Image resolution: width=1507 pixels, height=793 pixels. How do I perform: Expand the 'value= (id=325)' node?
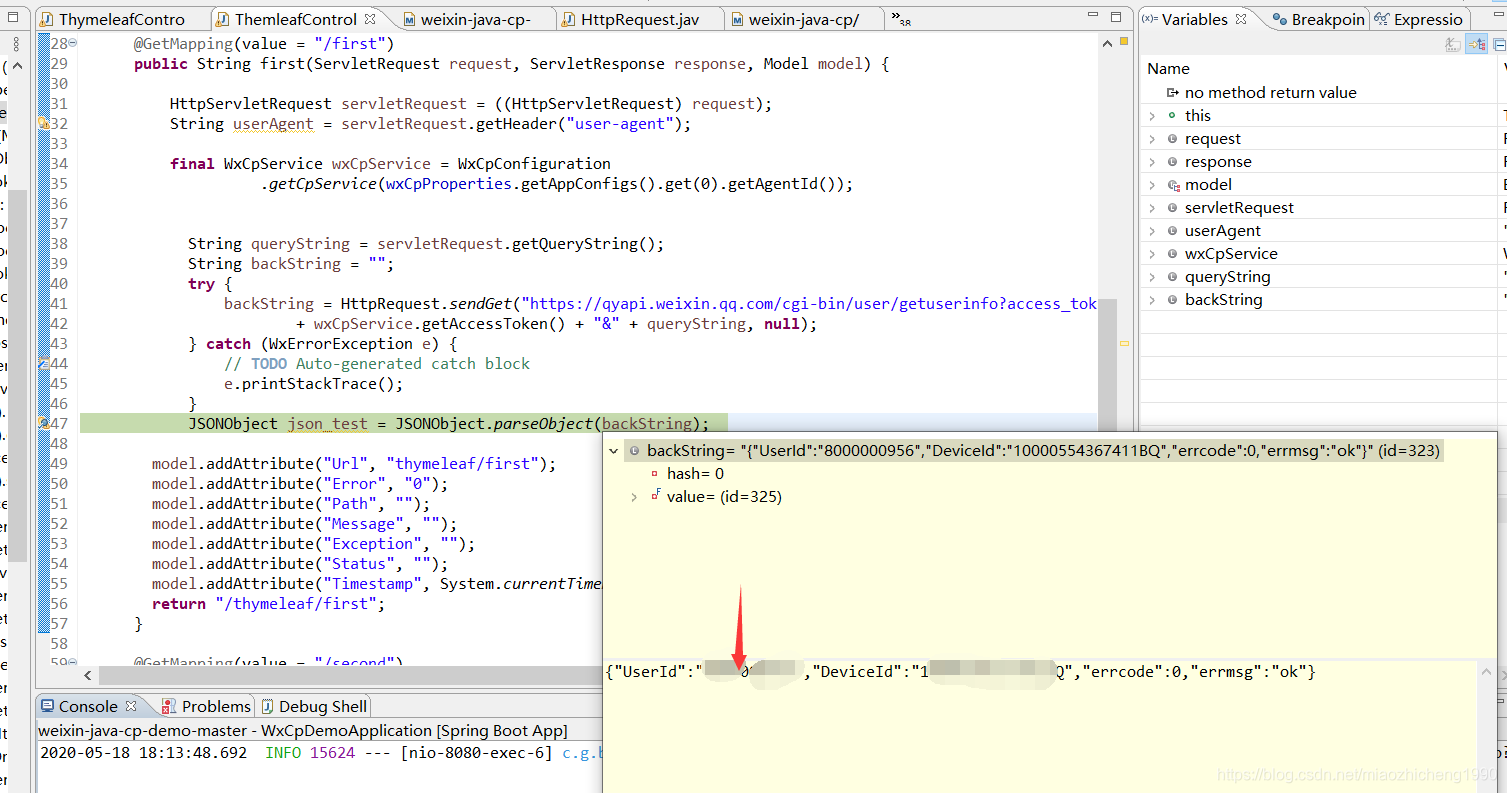click(x=634, y=497)
